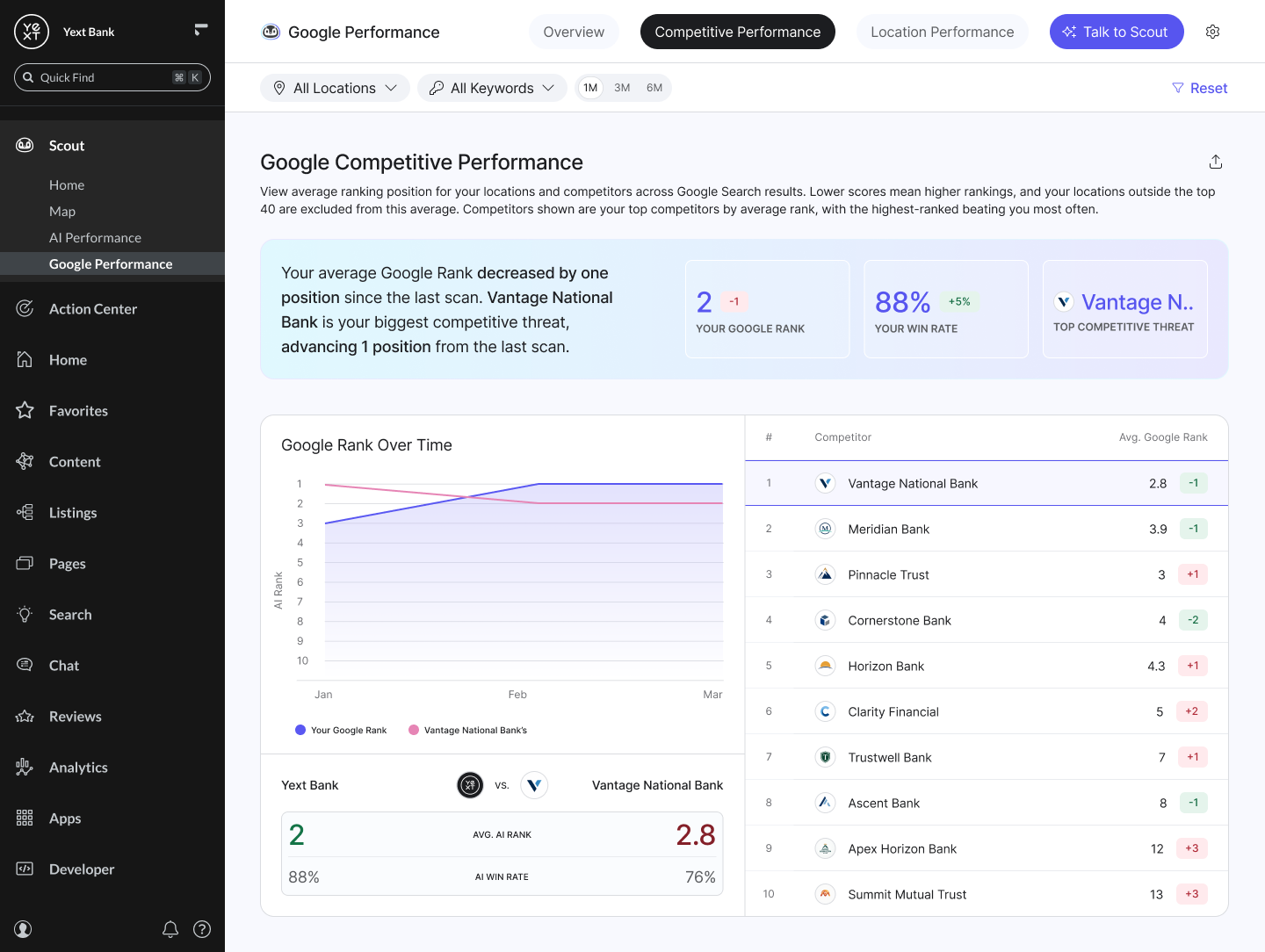Switch to Location Performance tab
This screenshot has width=1265, height=952.
[942, 32]
